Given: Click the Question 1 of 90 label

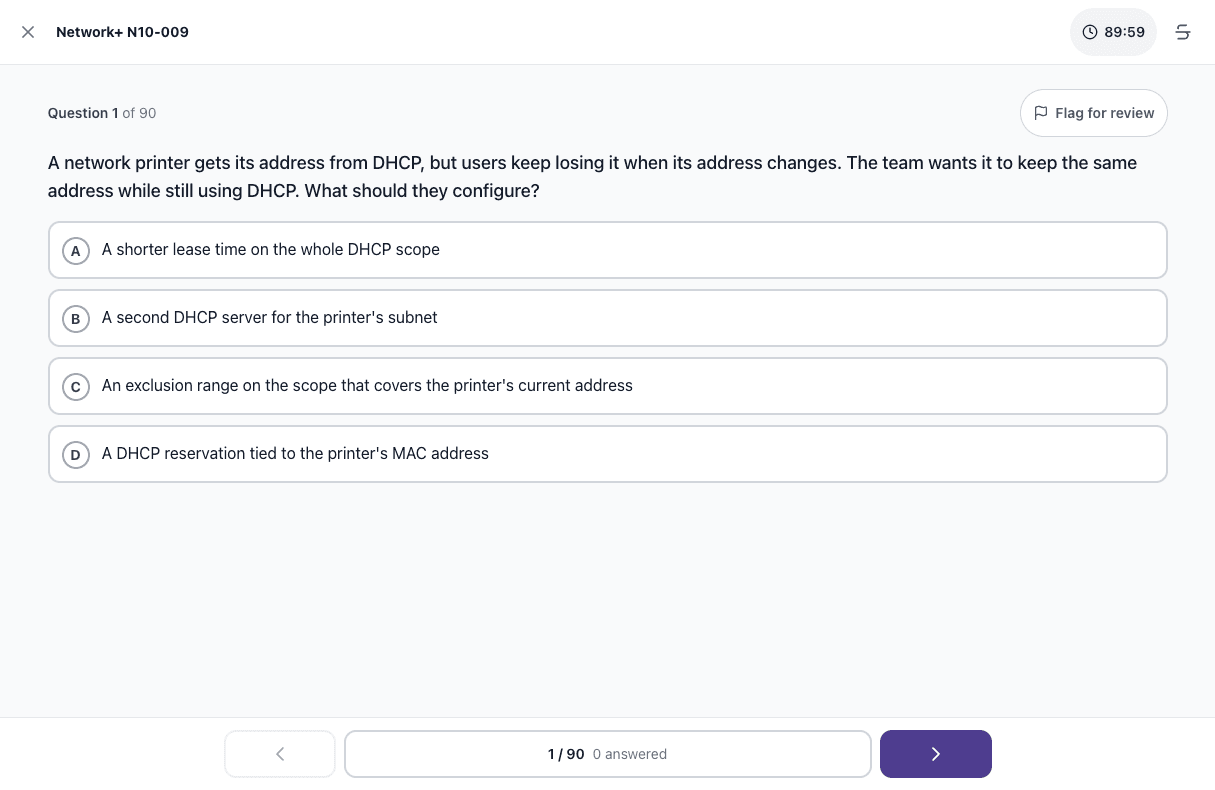Looking at the screenshot, I should coord(102,113).
